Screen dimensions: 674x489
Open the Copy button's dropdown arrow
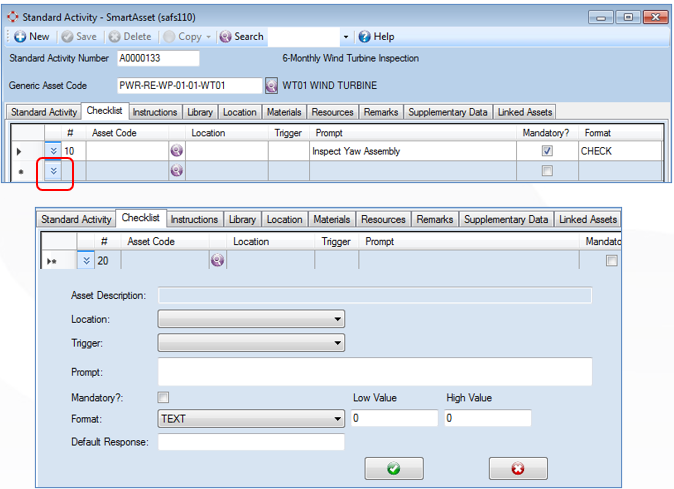point(208,37)
